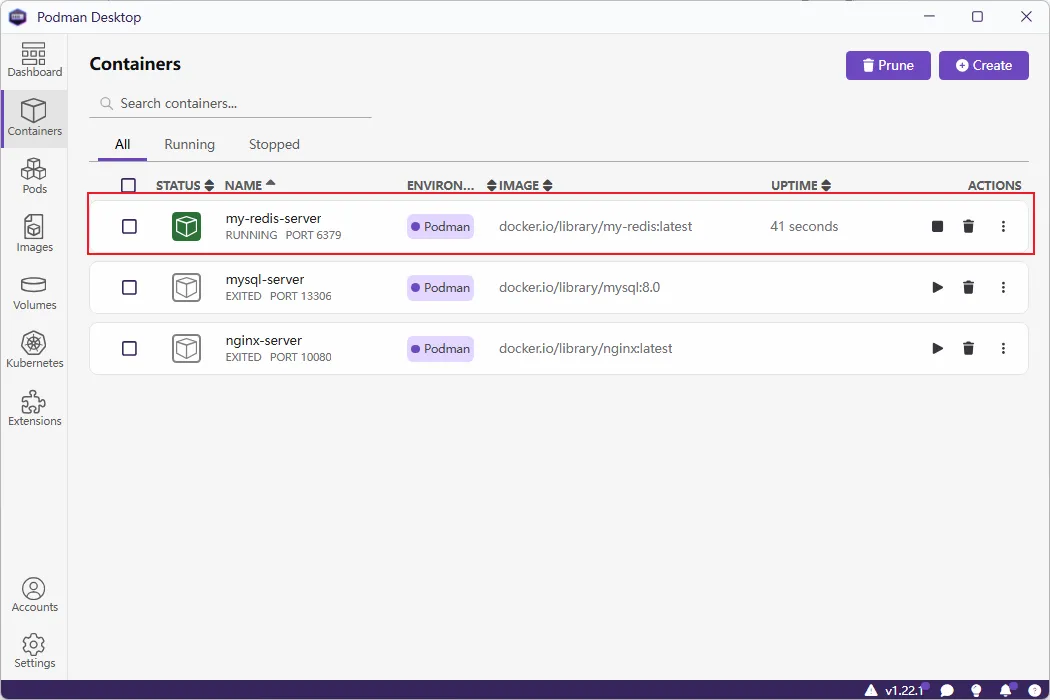Image resolution: width=1050 pixels, height=700 pixels.
Task: Open the Pods section in sidebar
Action: pyautogui.click(x=34, y=175)
